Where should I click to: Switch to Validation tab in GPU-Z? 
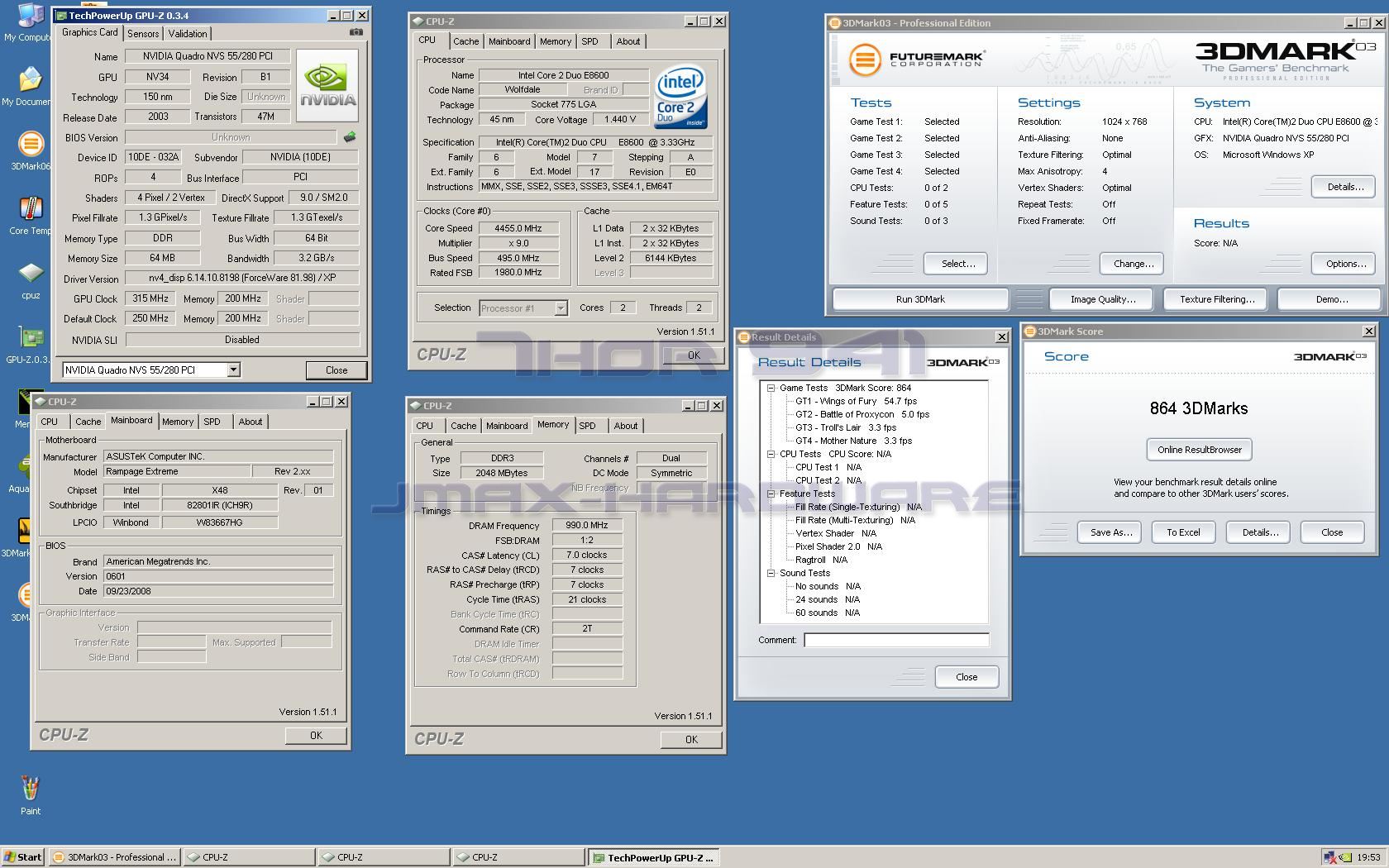pyautogui.click(x=188, y=34)
